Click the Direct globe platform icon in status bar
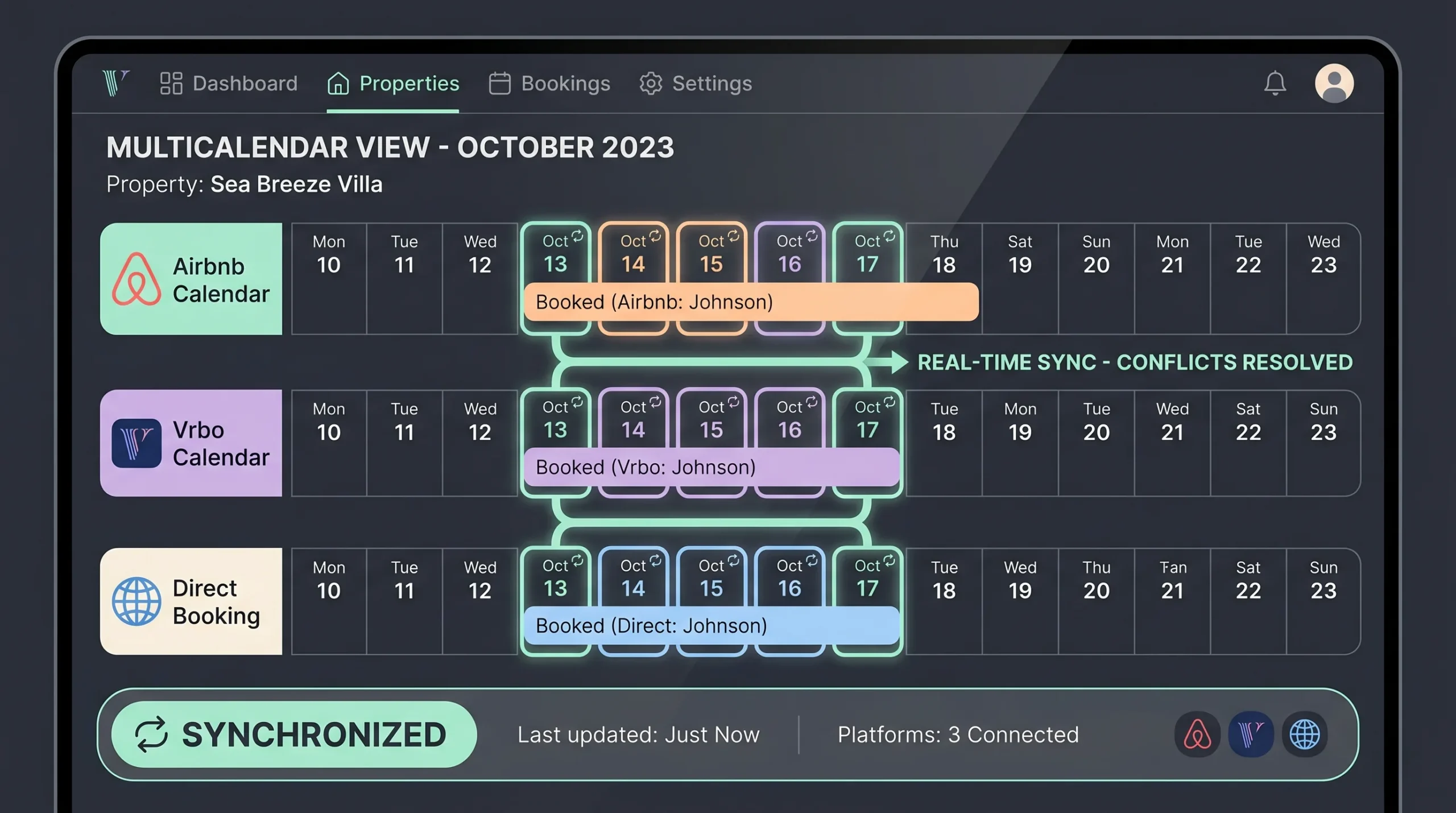The height and width of the screenshot is (813, 1456). coord(1304,734)
